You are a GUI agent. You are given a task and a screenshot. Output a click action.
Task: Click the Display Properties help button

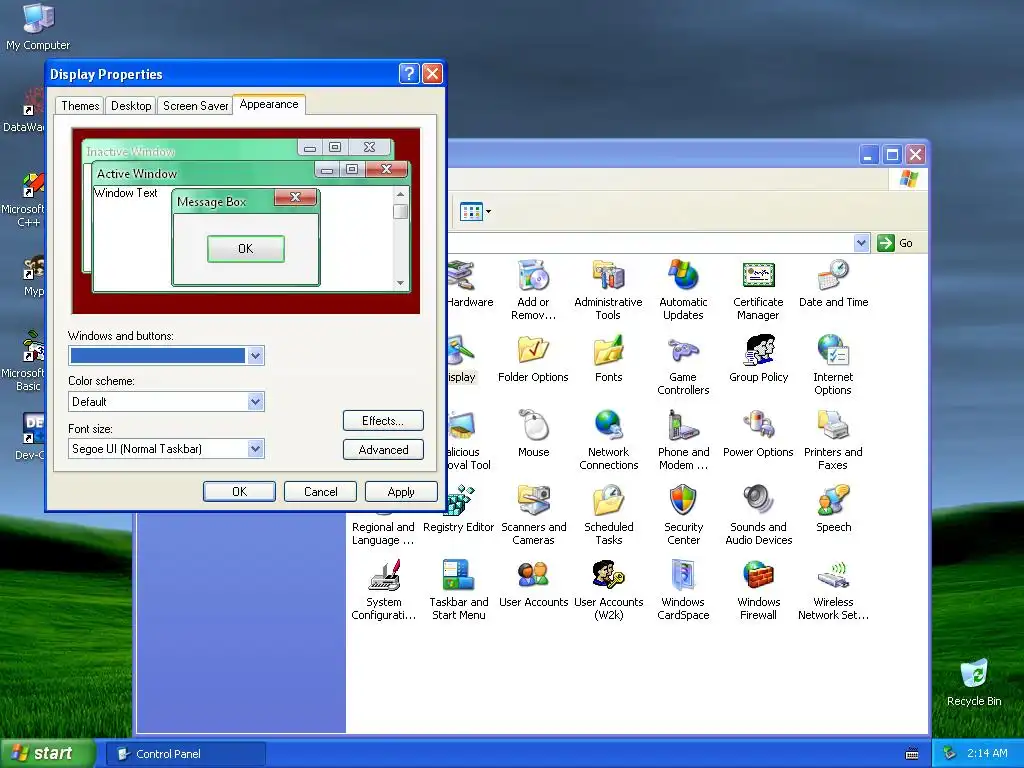click(x=409, y=74)
